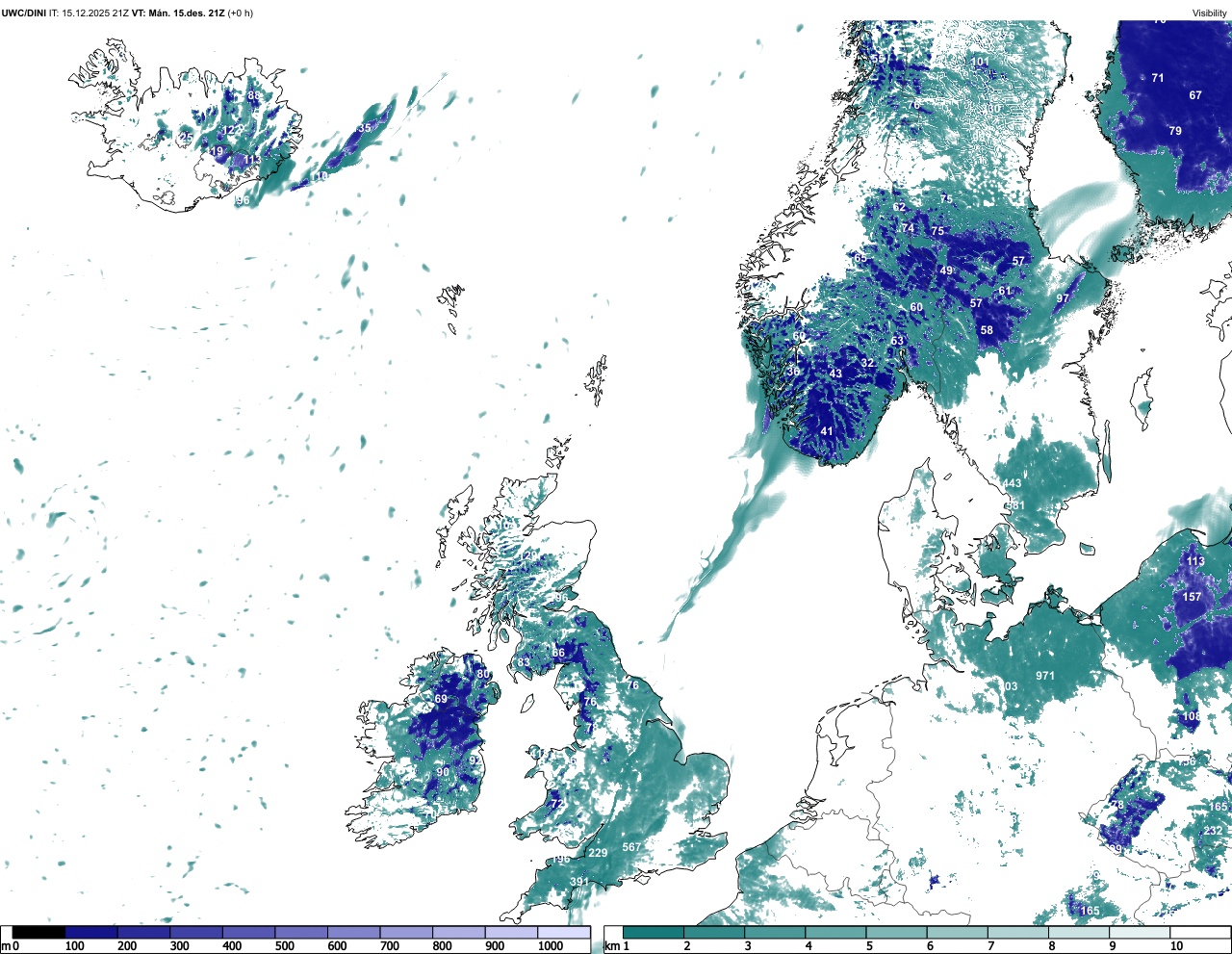The height and width of the screenshot is (954, 1232).
Task: Click the "UWC/DINI" model name in the header
Action: tap(23, 13)
